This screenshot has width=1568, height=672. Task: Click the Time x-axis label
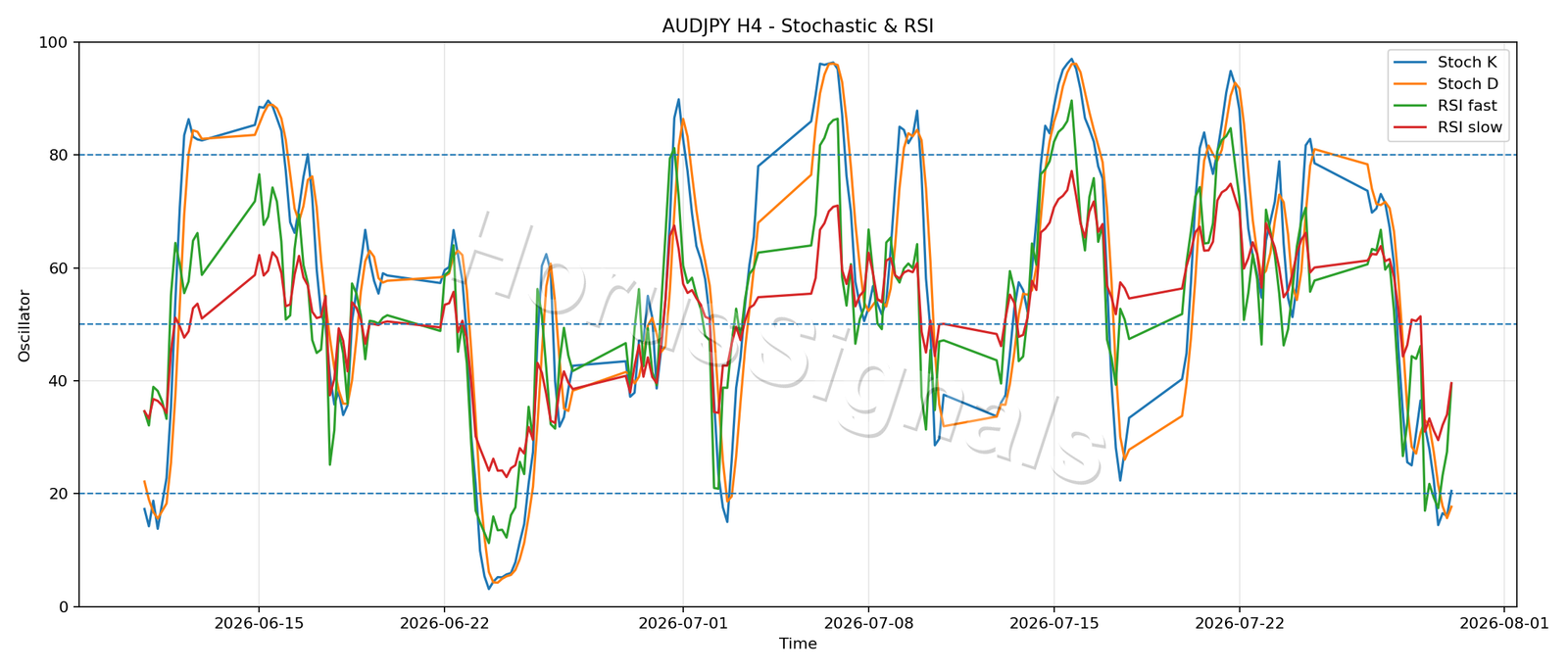coord(798,644)
